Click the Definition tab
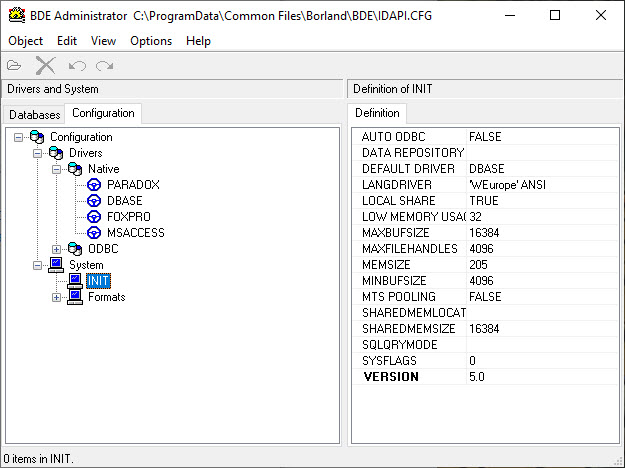 pos(377,113)
